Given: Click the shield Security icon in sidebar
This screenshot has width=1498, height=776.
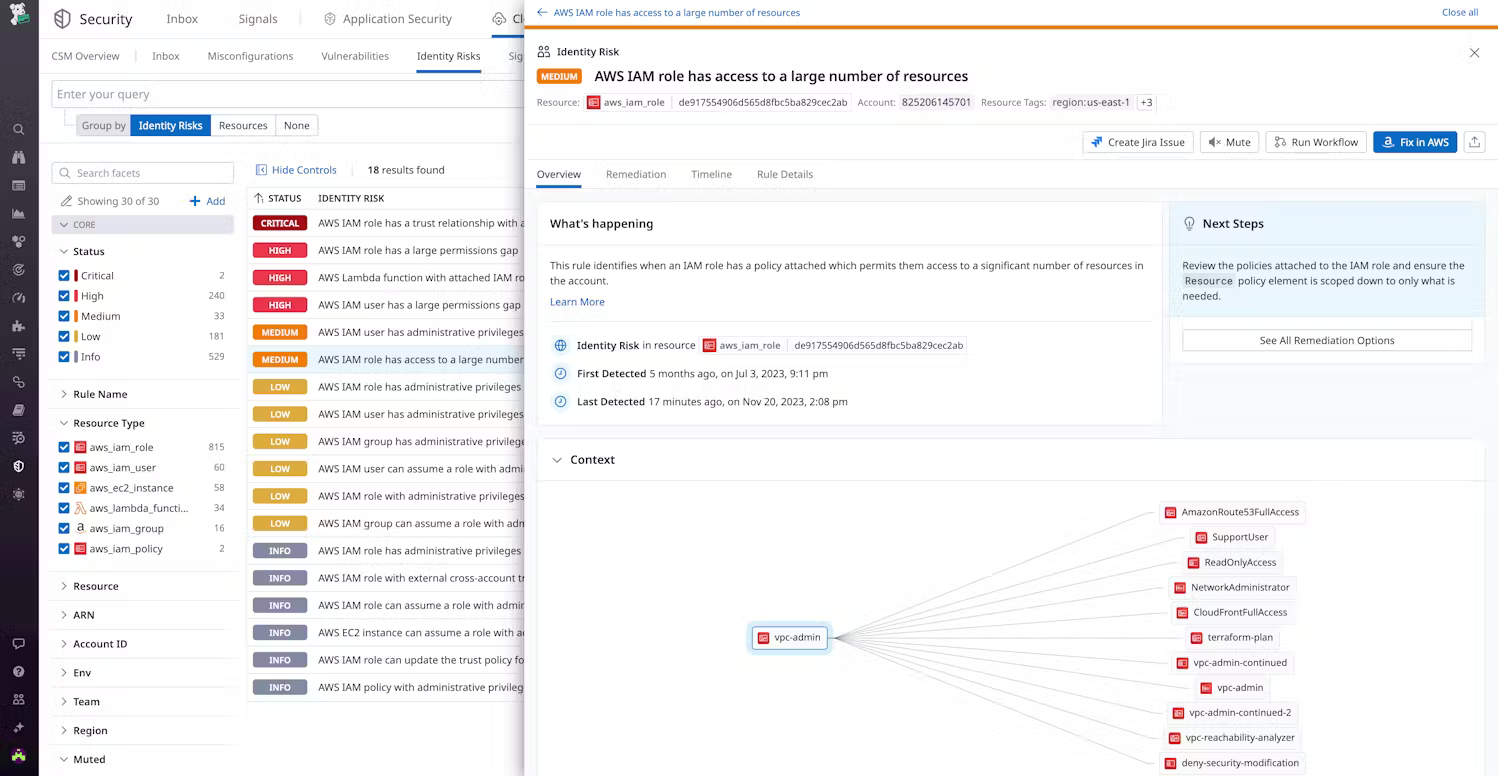Looking at the screenshot, I should 18,466.
